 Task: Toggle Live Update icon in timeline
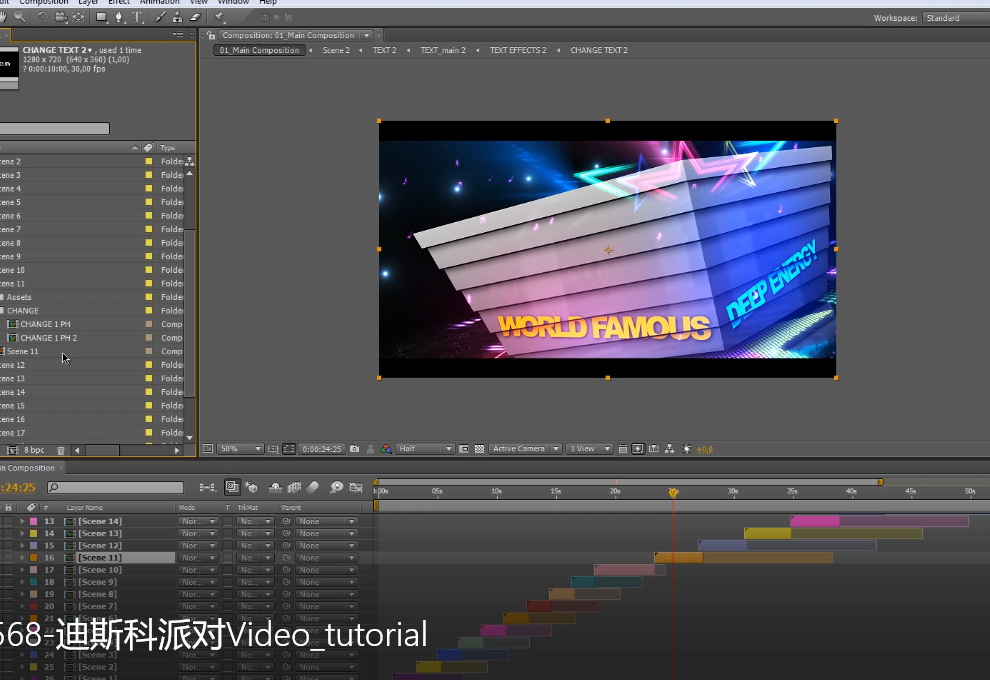[232, 487]
